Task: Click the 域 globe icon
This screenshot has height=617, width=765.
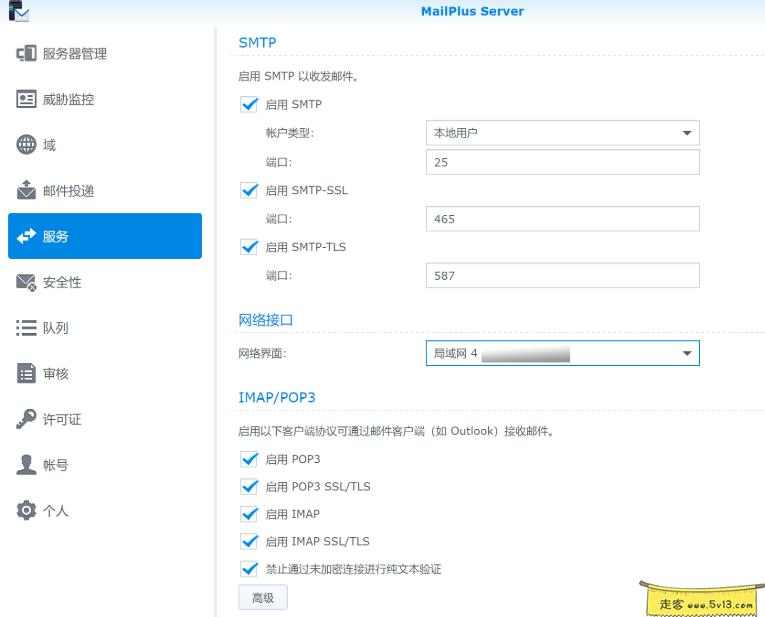Action: (27, 145)
